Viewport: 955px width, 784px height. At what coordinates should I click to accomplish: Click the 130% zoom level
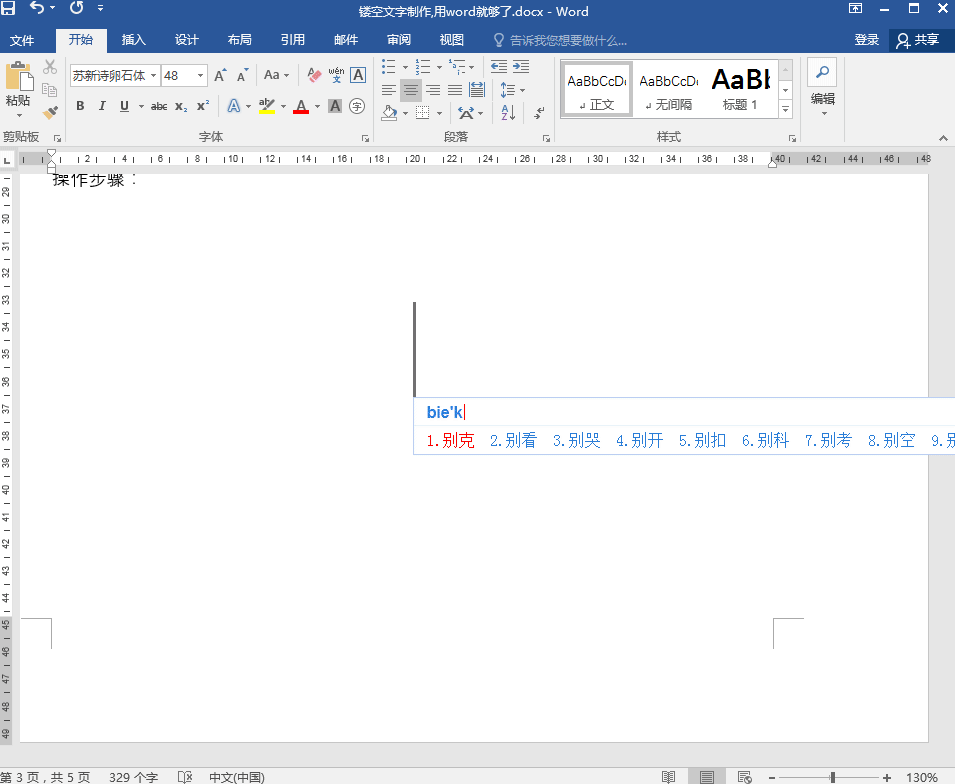(922, 777)
